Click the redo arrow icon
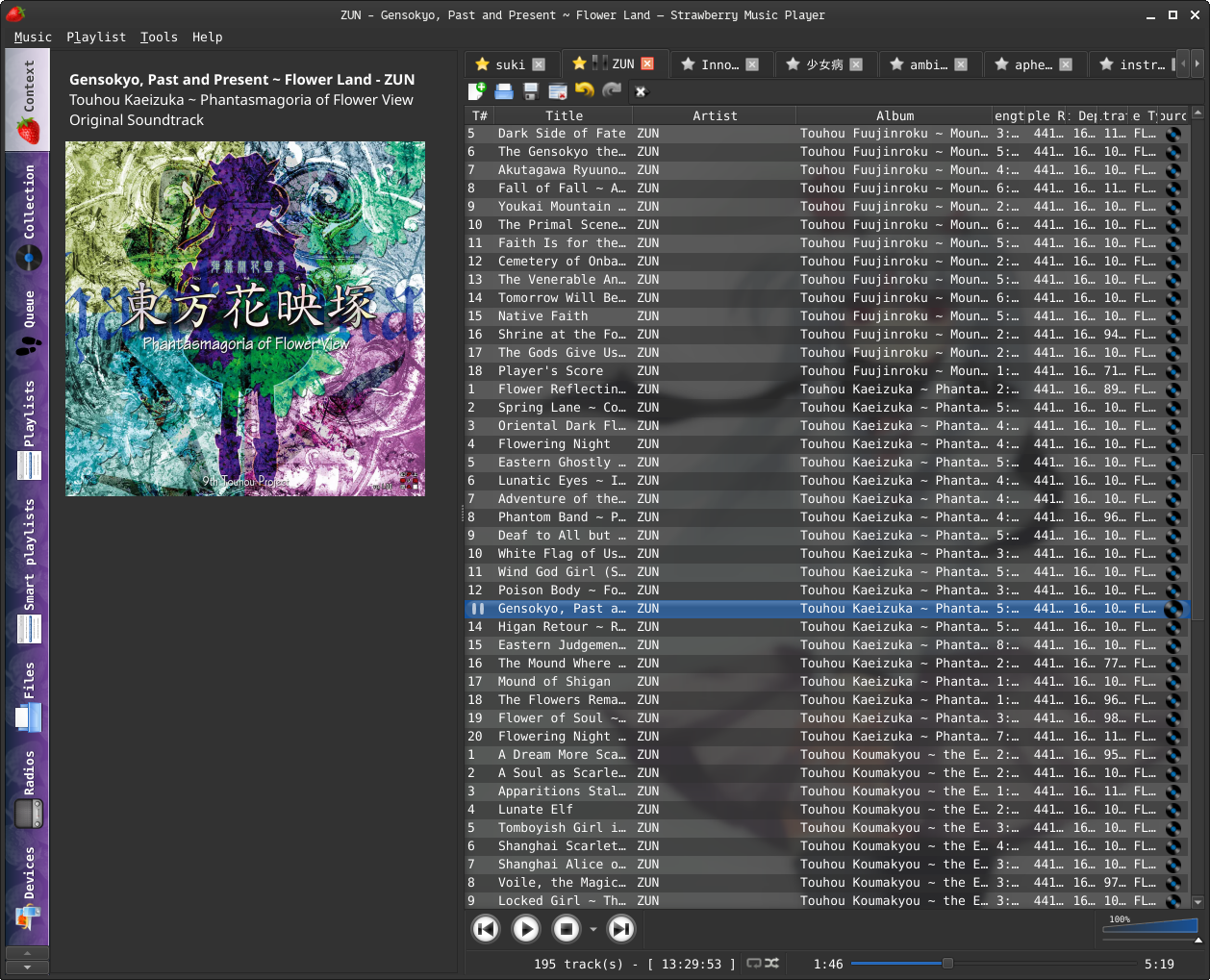1210x980 pixels. 612,90
